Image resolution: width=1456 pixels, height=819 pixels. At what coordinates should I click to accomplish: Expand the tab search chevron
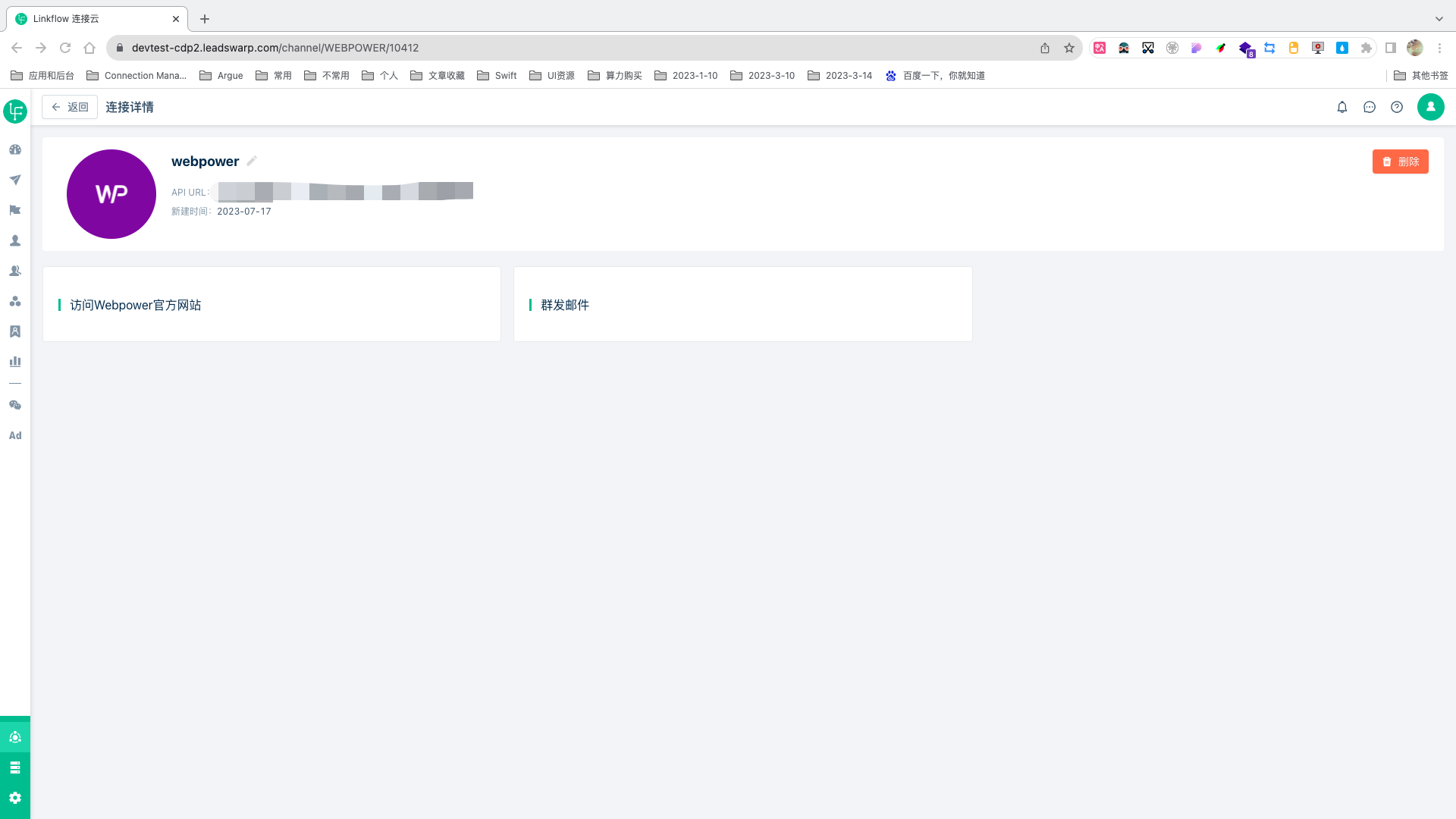click(x=1439, y=19)
